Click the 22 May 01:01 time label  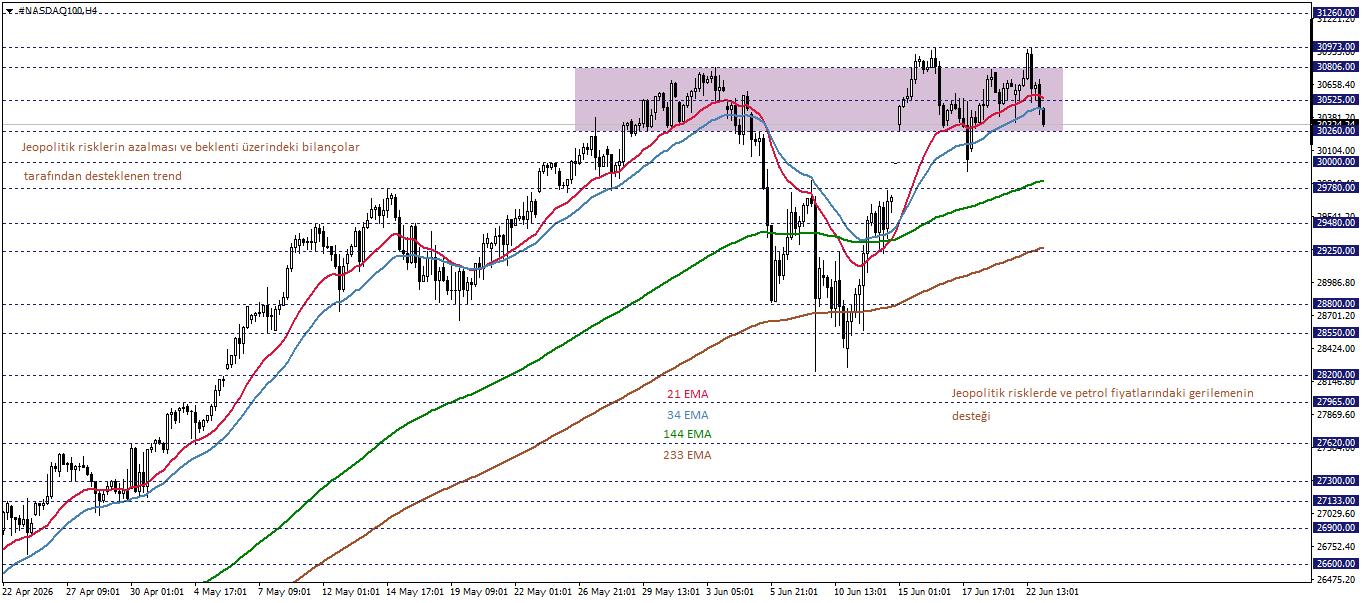(x=543, y=592)
